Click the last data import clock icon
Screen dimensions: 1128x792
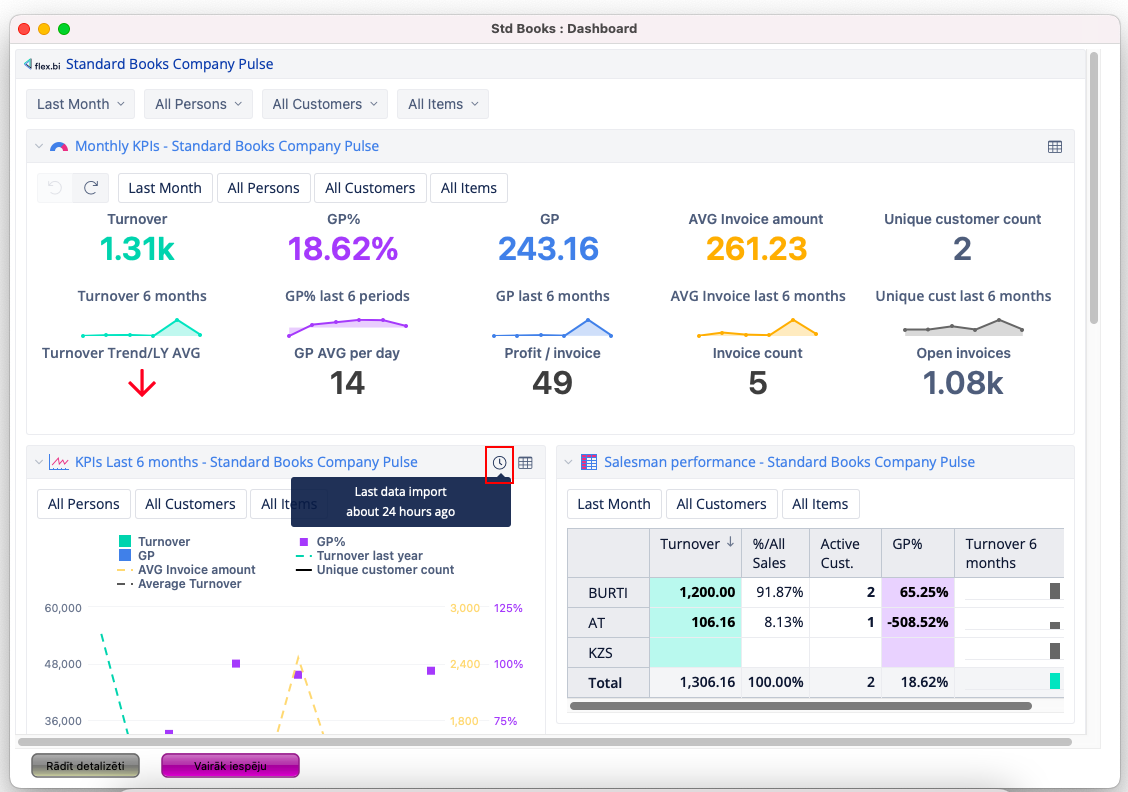(x=499, y=463)
